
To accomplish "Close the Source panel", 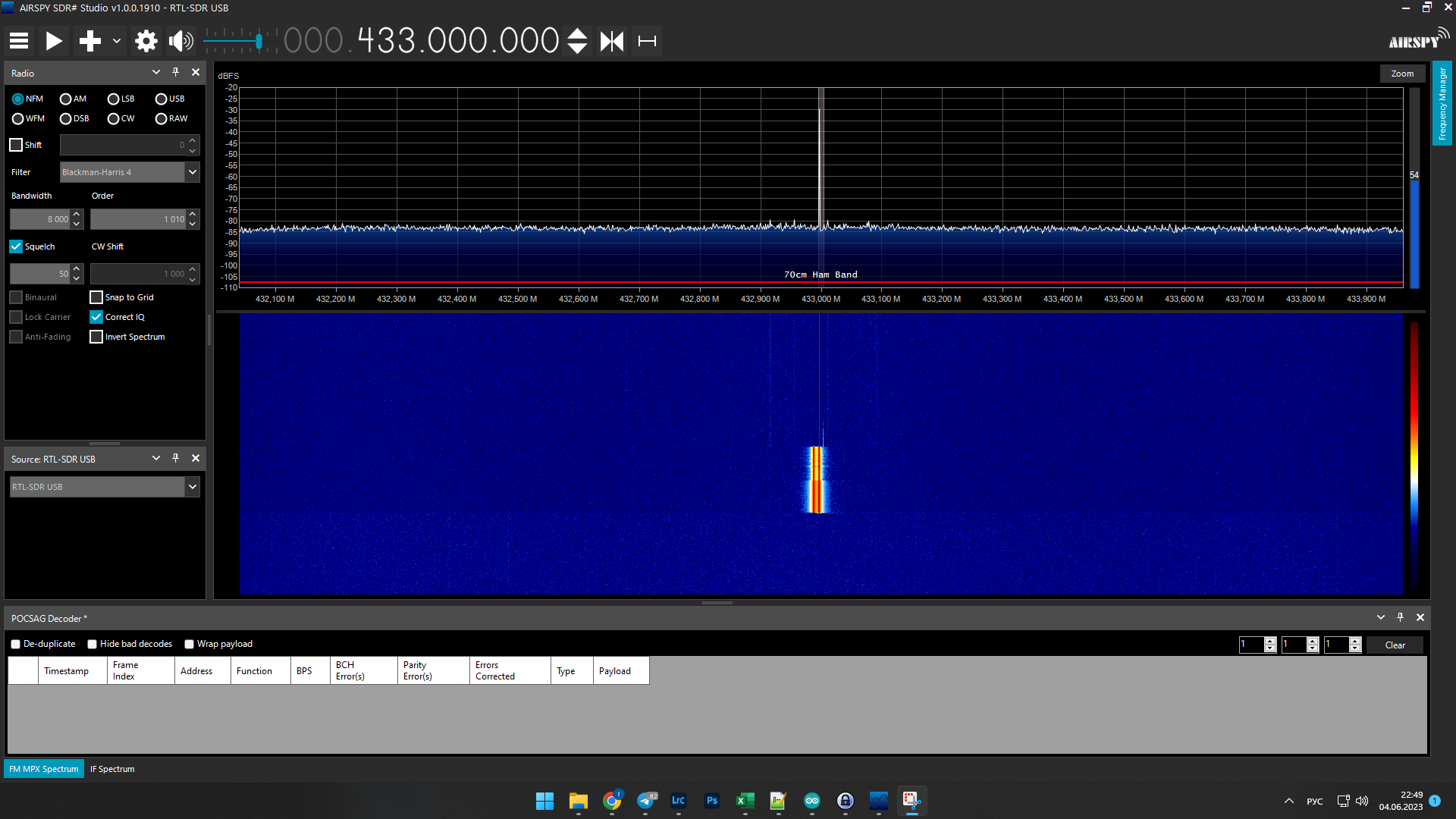I will coord(196,459).
